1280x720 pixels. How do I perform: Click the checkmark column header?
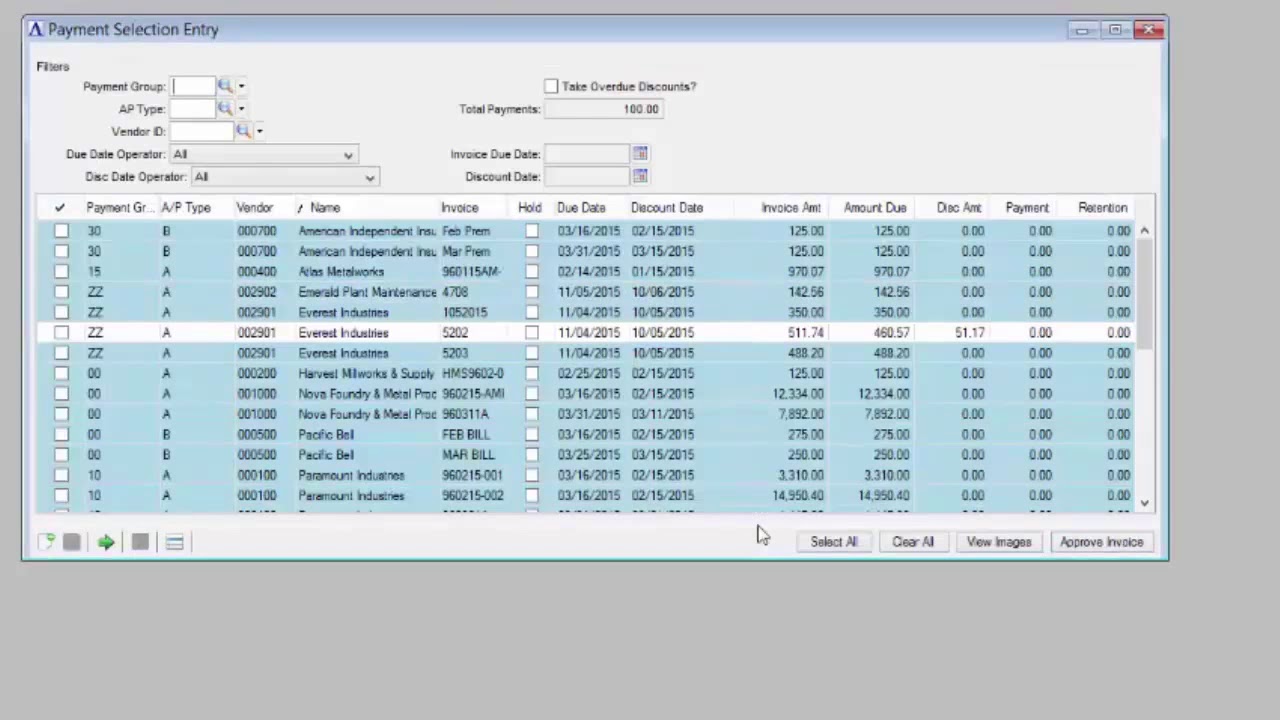(60, 208)
